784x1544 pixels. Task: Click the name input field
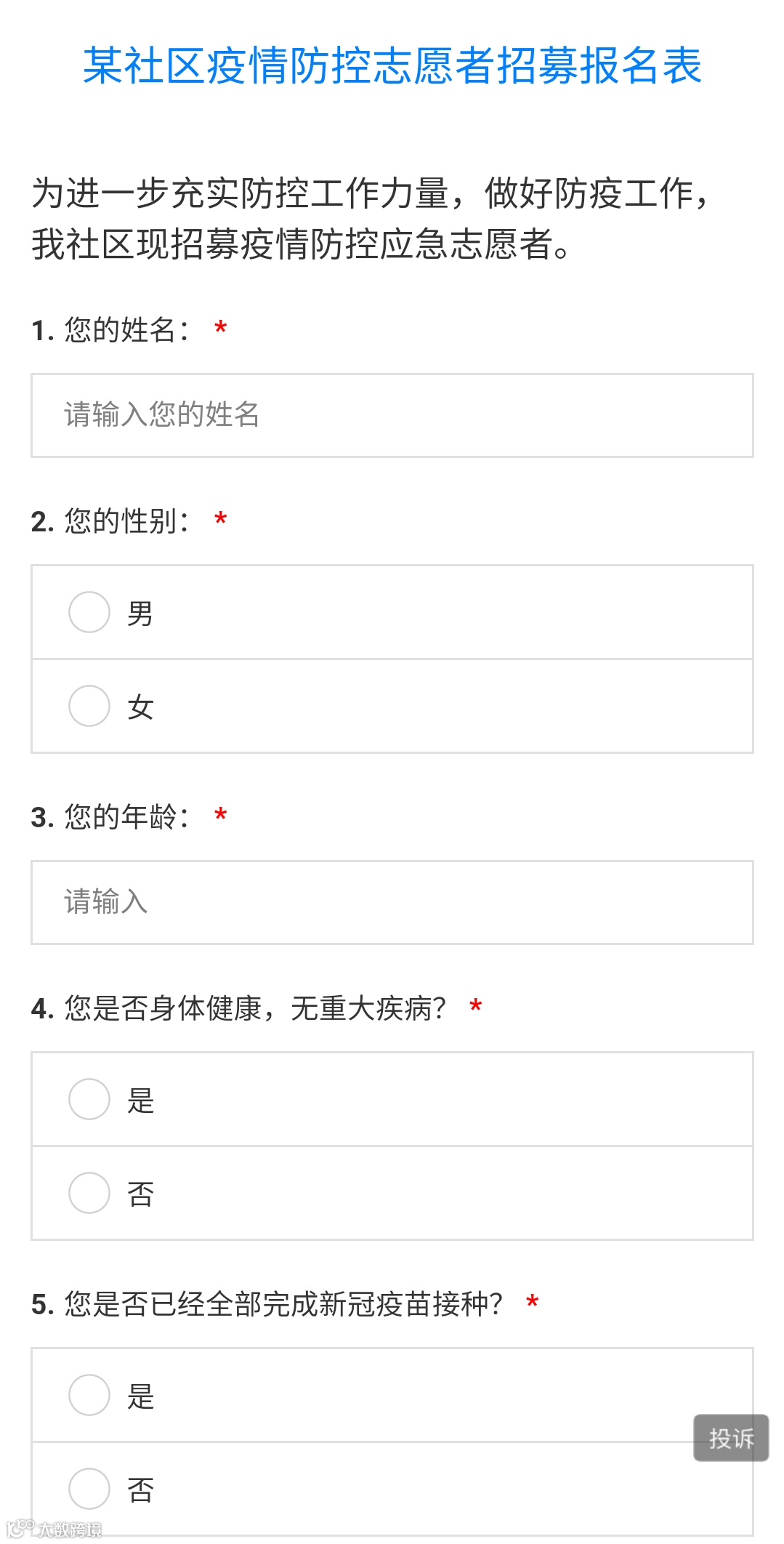tap(392, 415)
